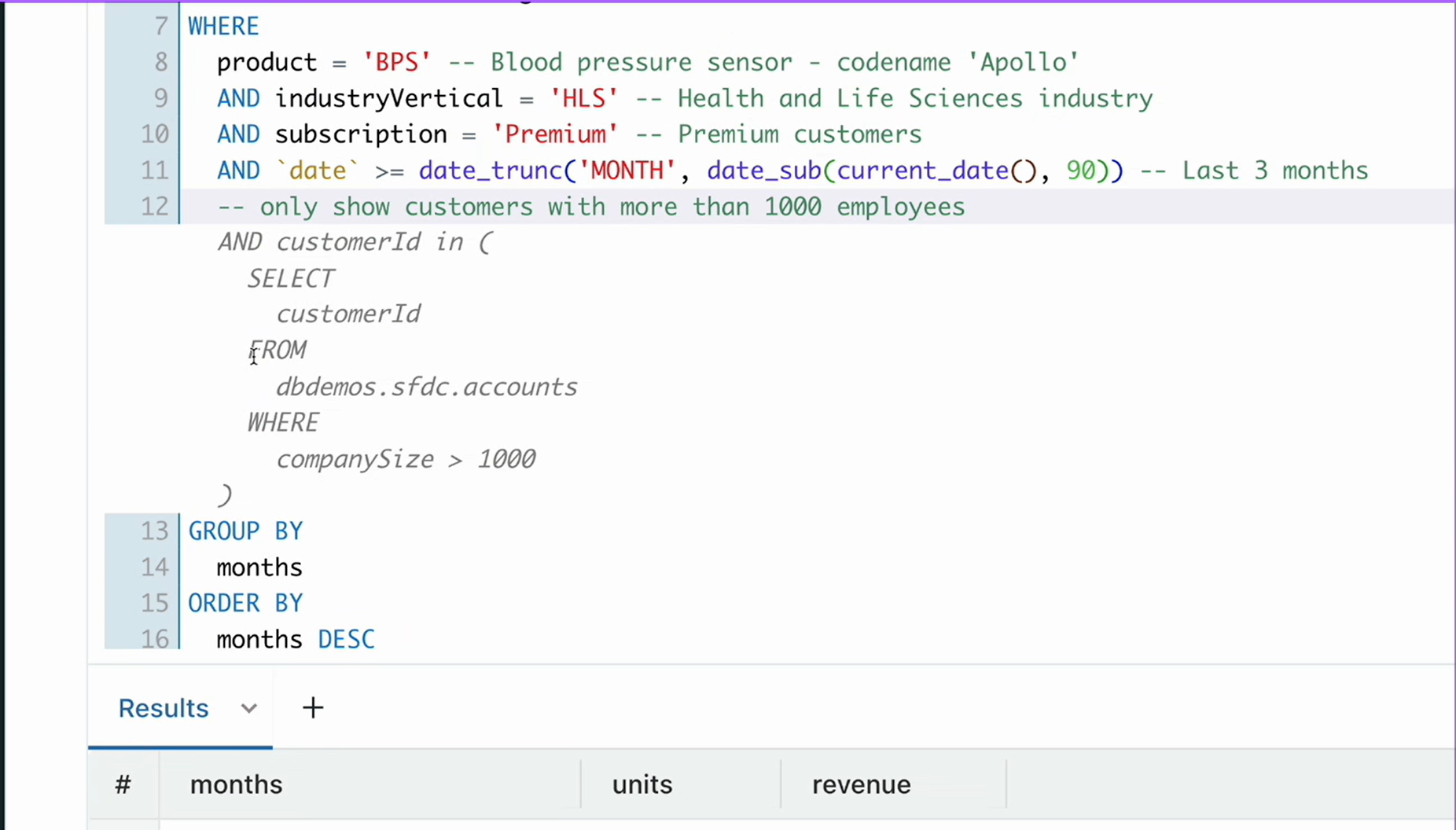This screenshot has width=1456, height=830.
Task: Click the # row number column header
Action: (123, 784)
